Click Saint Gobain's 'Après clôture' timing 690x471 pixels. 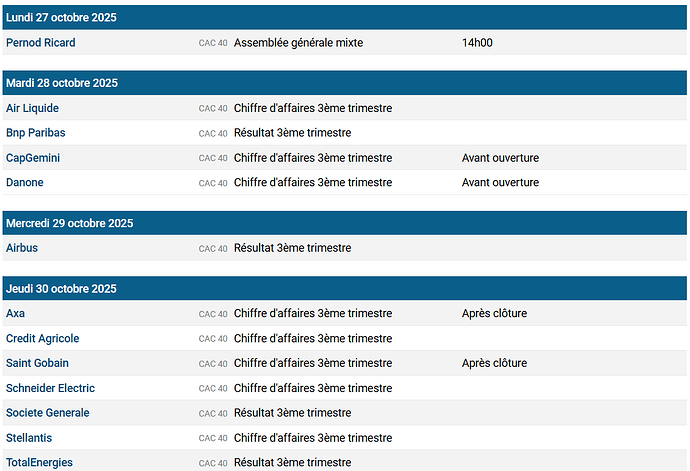click(x=494, y=363)
